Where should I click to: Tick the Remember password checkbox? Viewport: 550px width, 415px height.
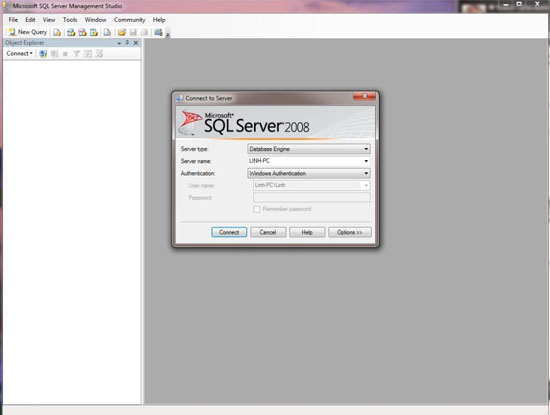(x=256, y=209)
